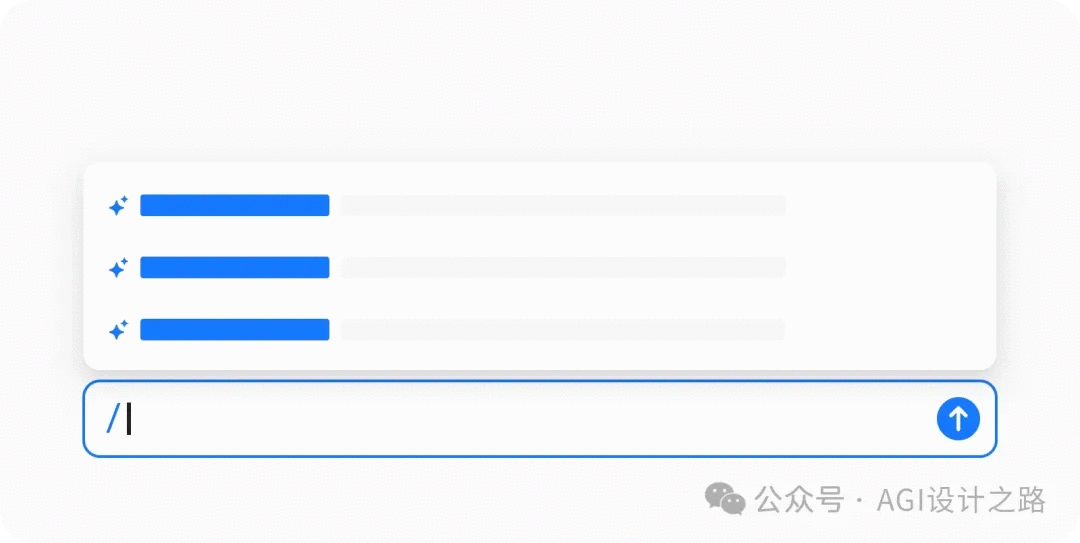Send the message with the blue arrow button
Viewport: 1080px width, 543px height.
point(958,418)
